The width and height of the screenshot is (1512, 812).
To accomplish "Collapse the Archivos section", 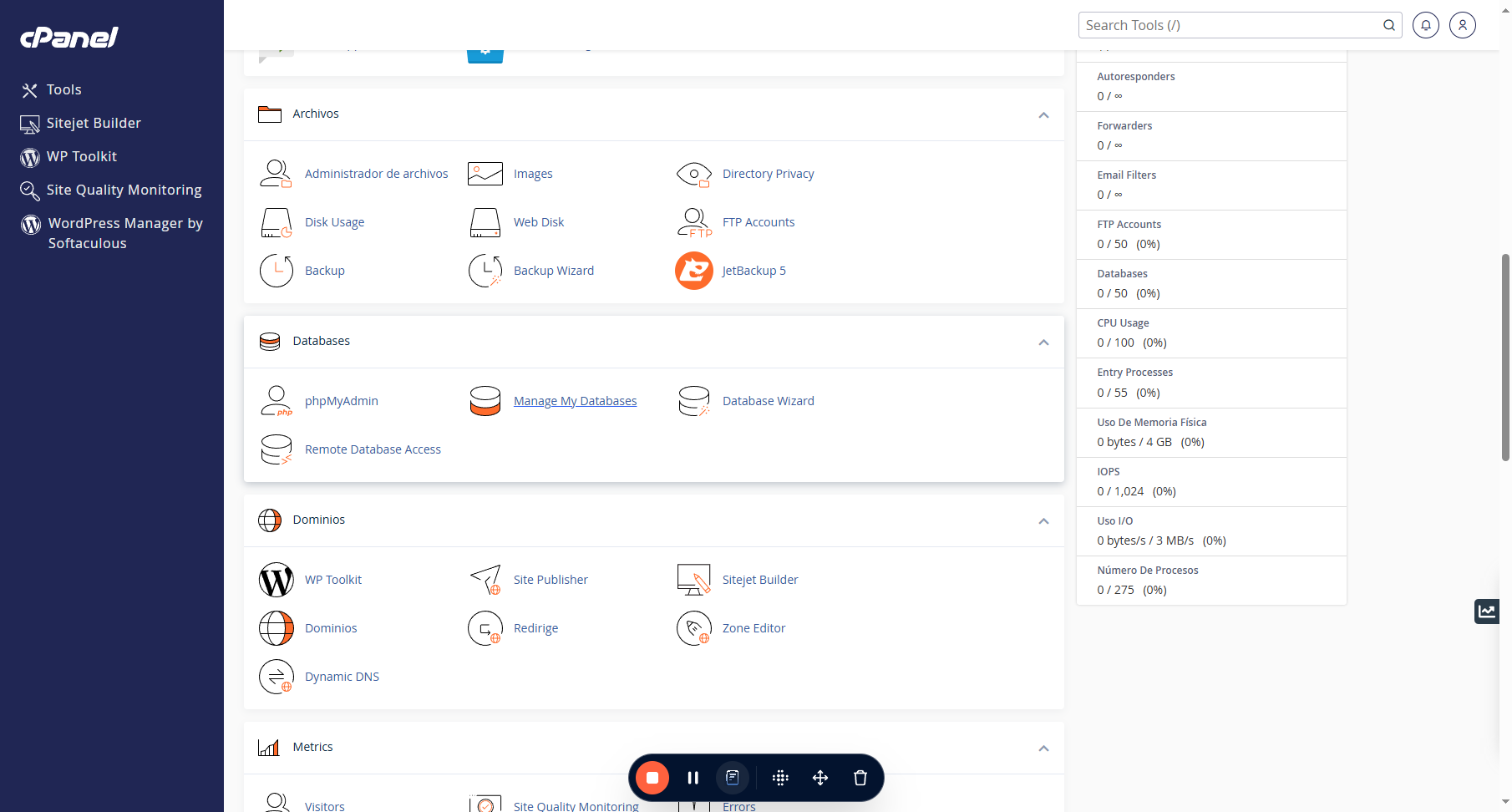I will coord(1043,115).
